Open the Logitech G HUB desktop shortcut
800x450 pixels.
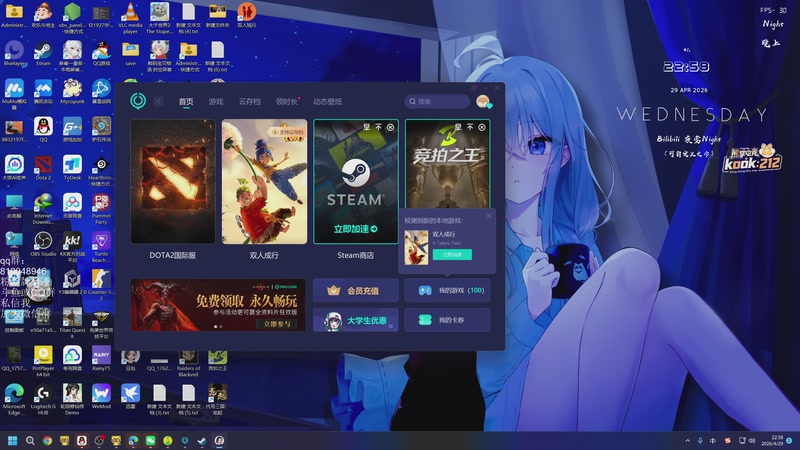pos(43,399)
